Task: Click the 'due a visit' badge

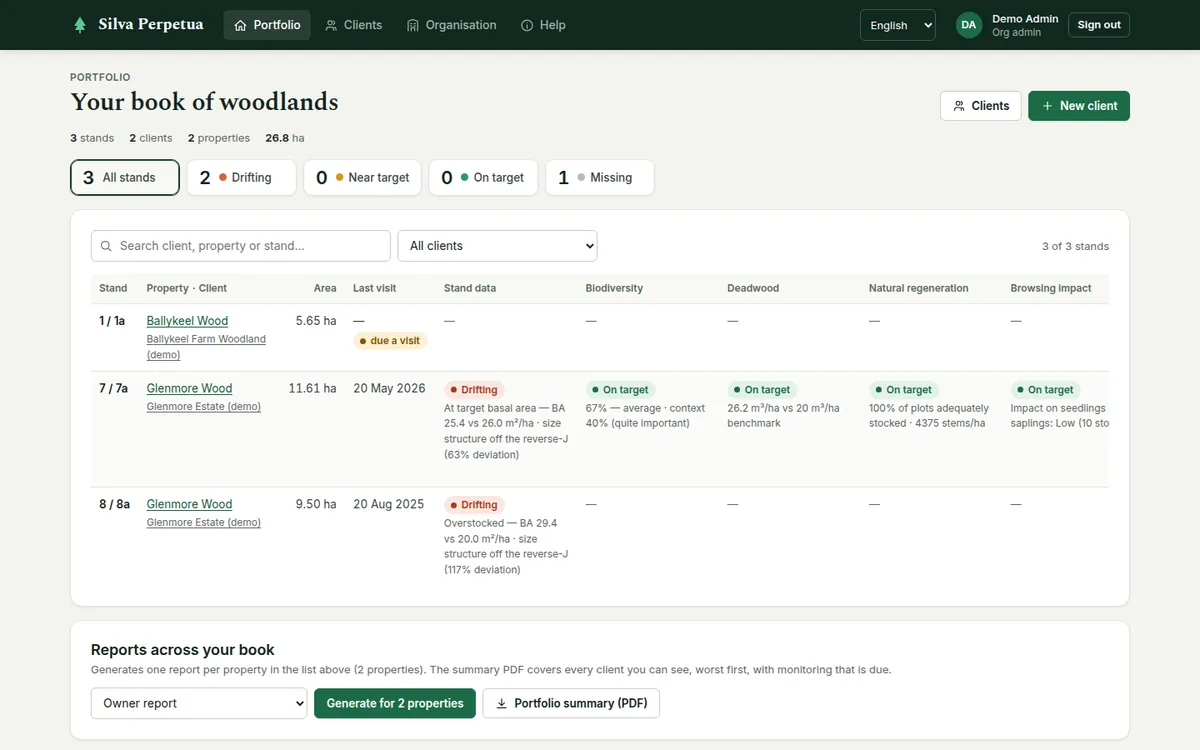Action: [390, 341]
